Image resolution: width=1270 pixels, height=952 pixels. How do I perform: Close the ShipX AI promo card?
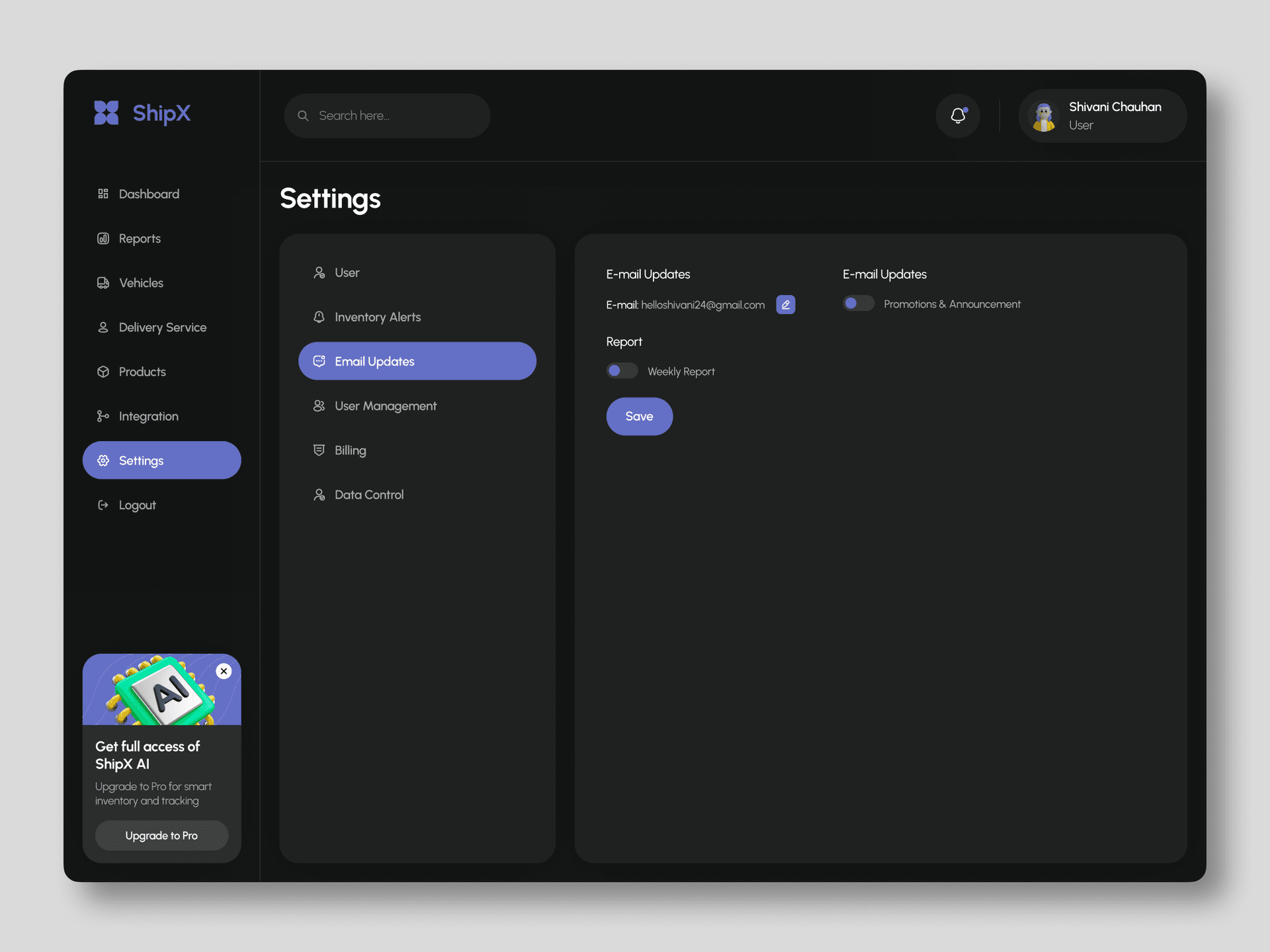[x=224, y=671]
